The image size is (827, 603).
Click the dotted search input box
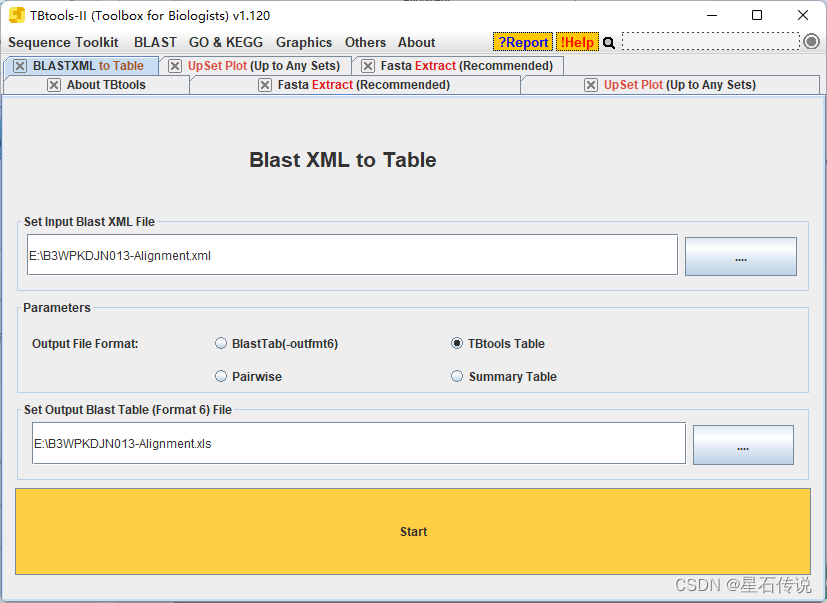point(711,41)
